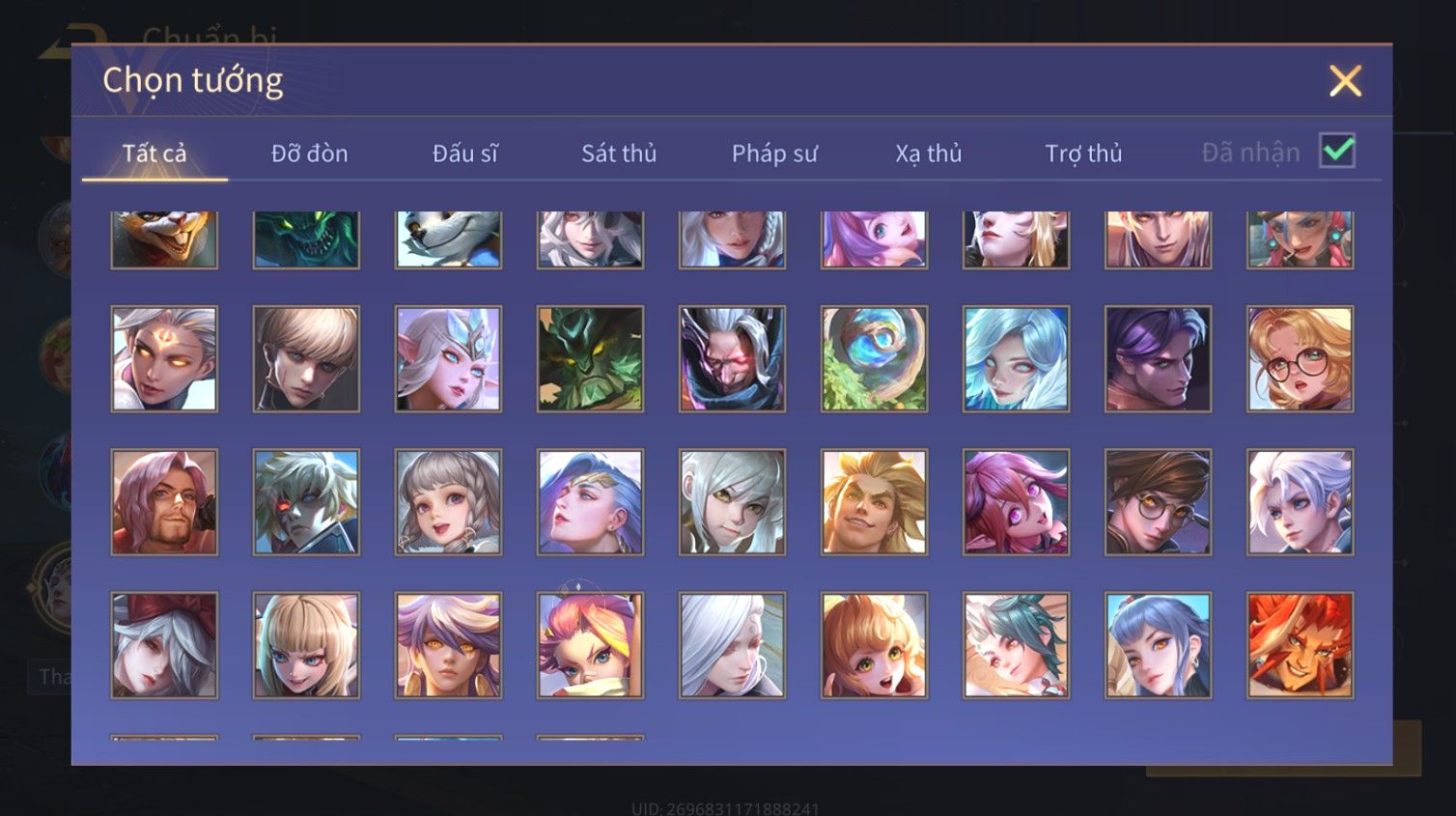Select the masked dark ninja with red eye
Screen dimensions: 1456x816
point(732,359)
